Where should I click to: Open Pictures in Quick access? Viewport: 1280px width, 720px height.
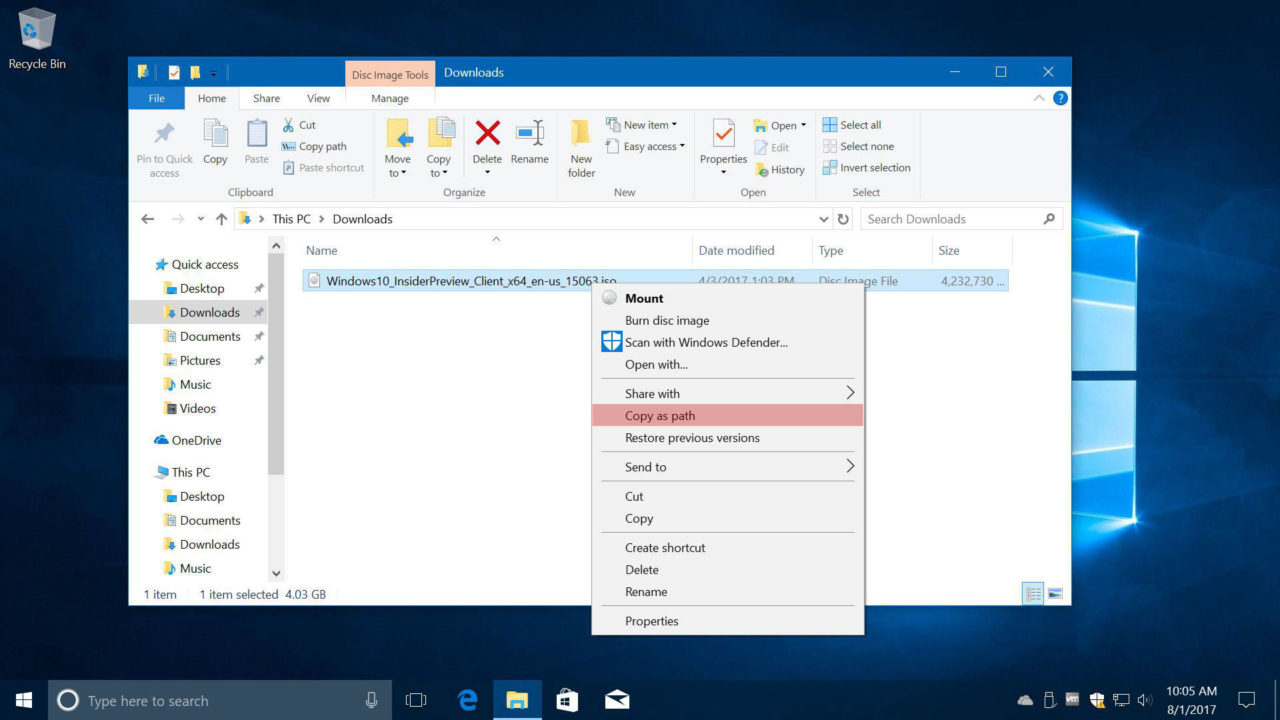point(201,360)
